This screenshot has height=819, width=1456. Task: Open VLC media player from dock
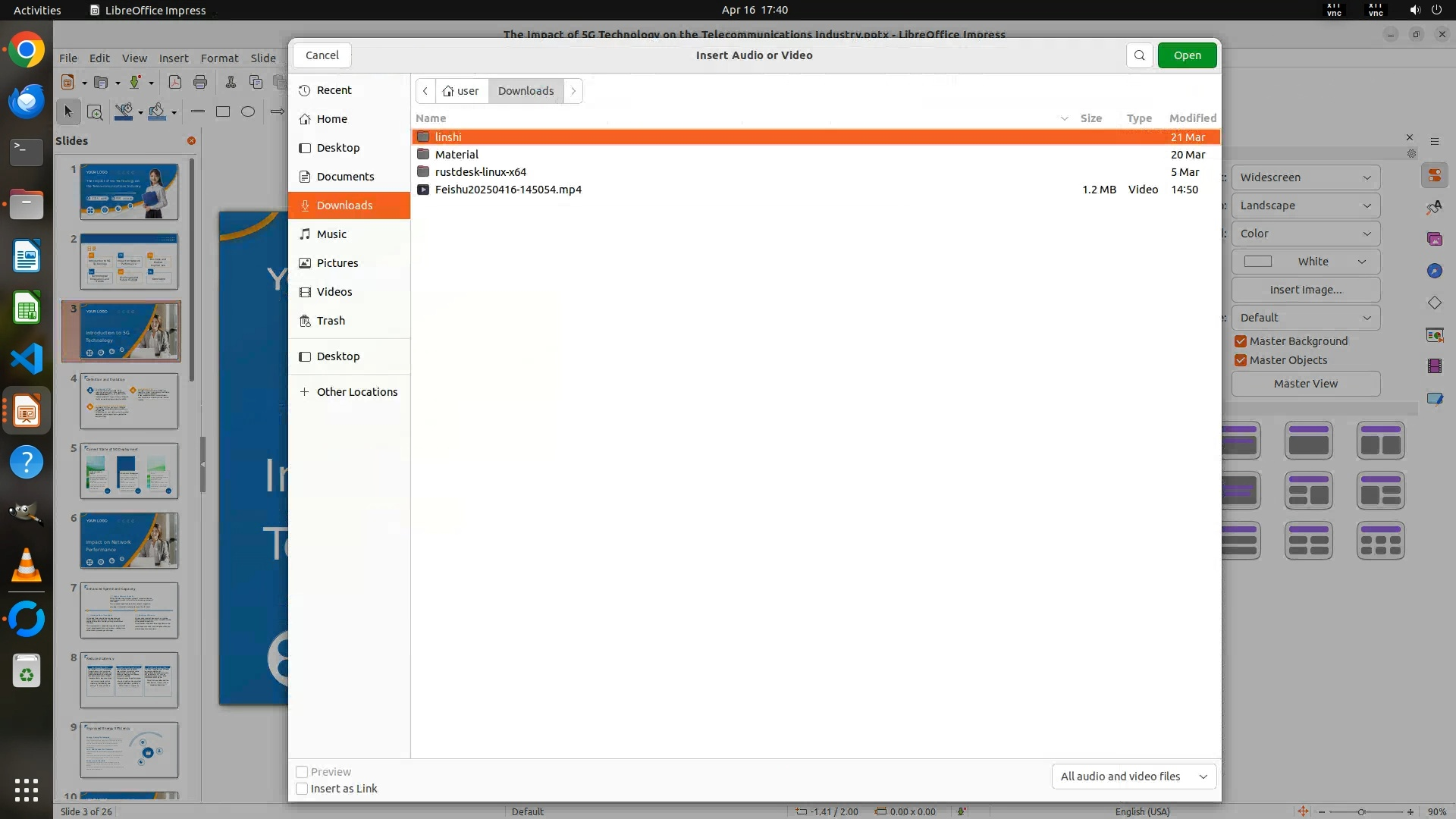(x=26, y=566)
